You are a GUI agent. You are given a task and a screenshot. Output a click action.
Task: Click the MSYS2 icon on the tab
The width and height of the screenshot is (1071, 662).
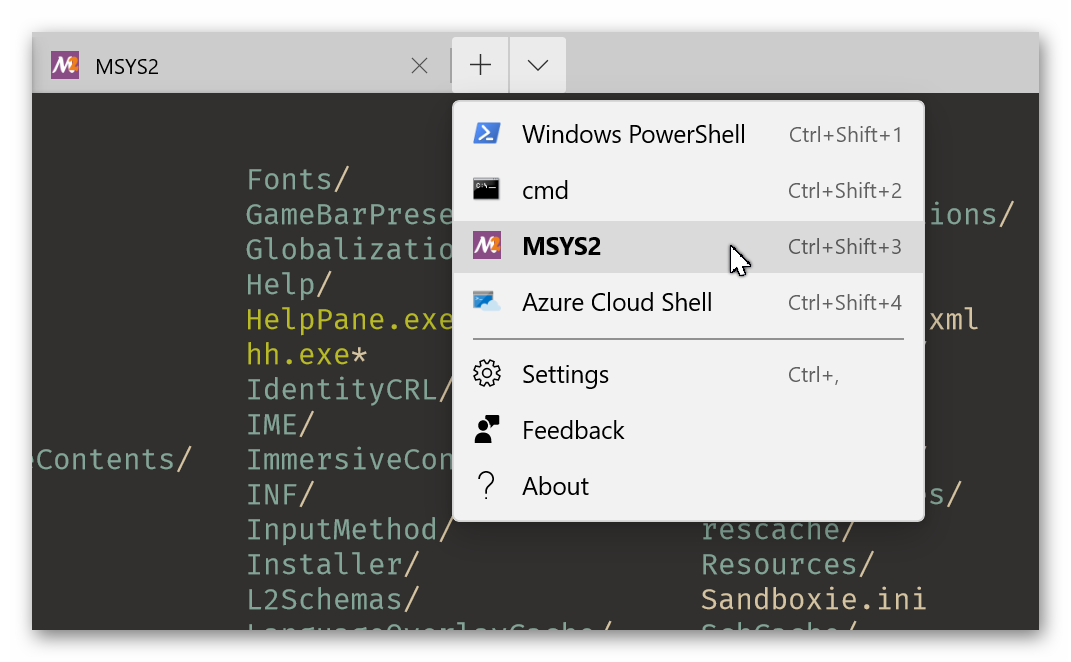65,66
